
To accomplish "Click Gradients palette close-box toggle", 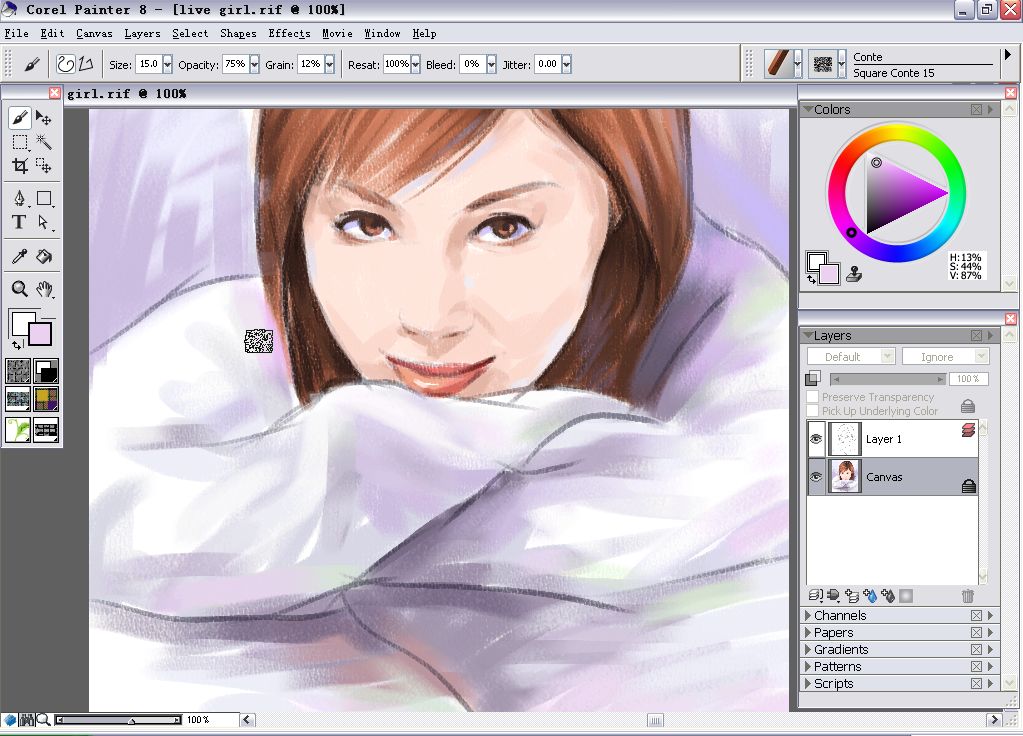I will 976,650.
